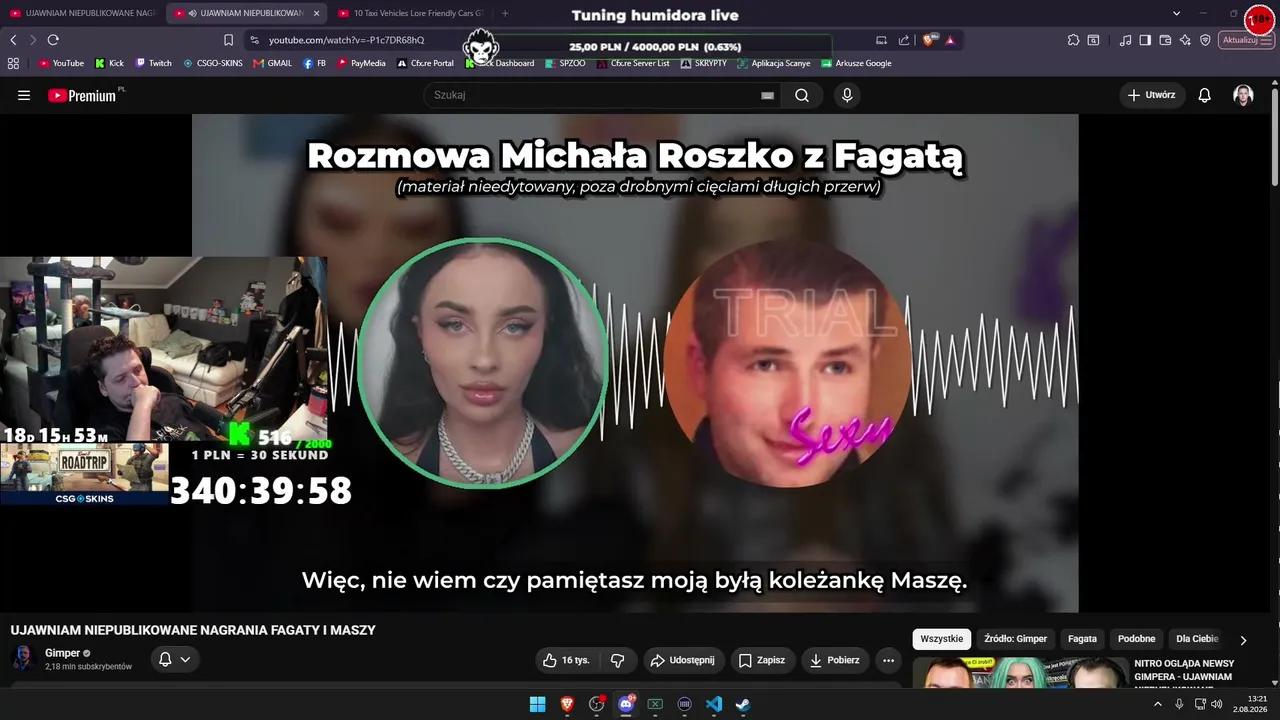Select the Źródło: Gimper filter chip
The width and height of the screenshot is (1280, 720).
coord(1015,639)
